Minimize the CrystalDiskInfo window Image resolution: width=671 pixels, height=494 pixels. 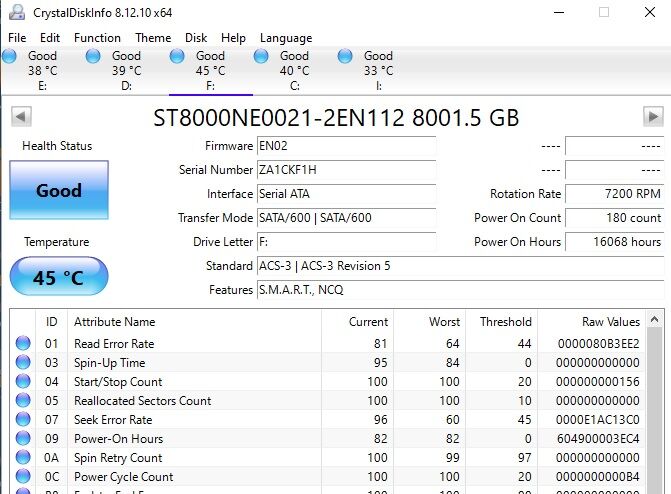[x=559, y=12]
